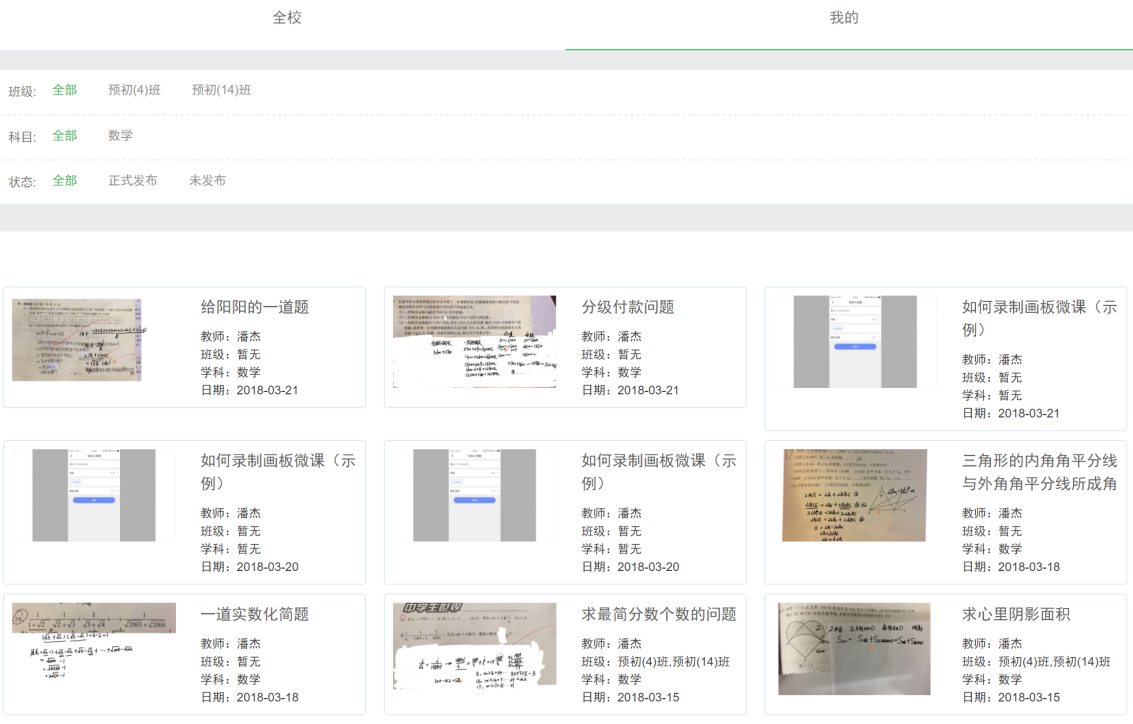Filter class by 预初(14)班
1133x724 pixels.
pyautogui.click(x=221, y=90)
